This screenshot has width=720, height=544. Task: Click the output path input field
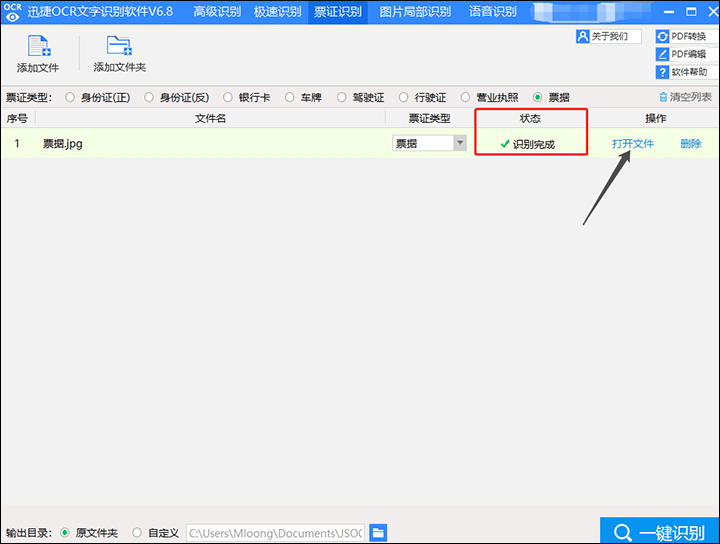click(276, 533)
